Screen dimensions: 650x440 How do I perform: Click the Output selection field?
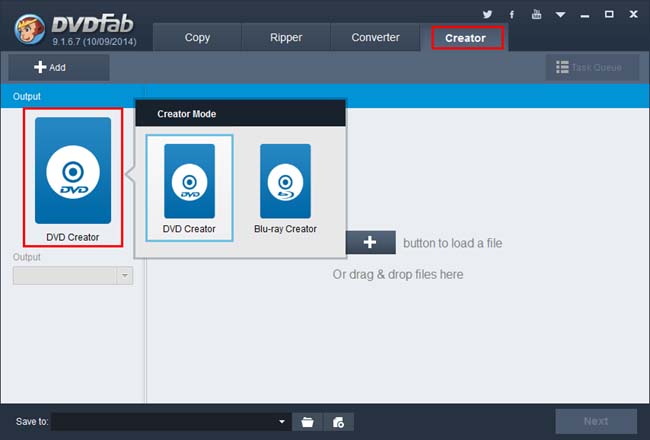73,276
